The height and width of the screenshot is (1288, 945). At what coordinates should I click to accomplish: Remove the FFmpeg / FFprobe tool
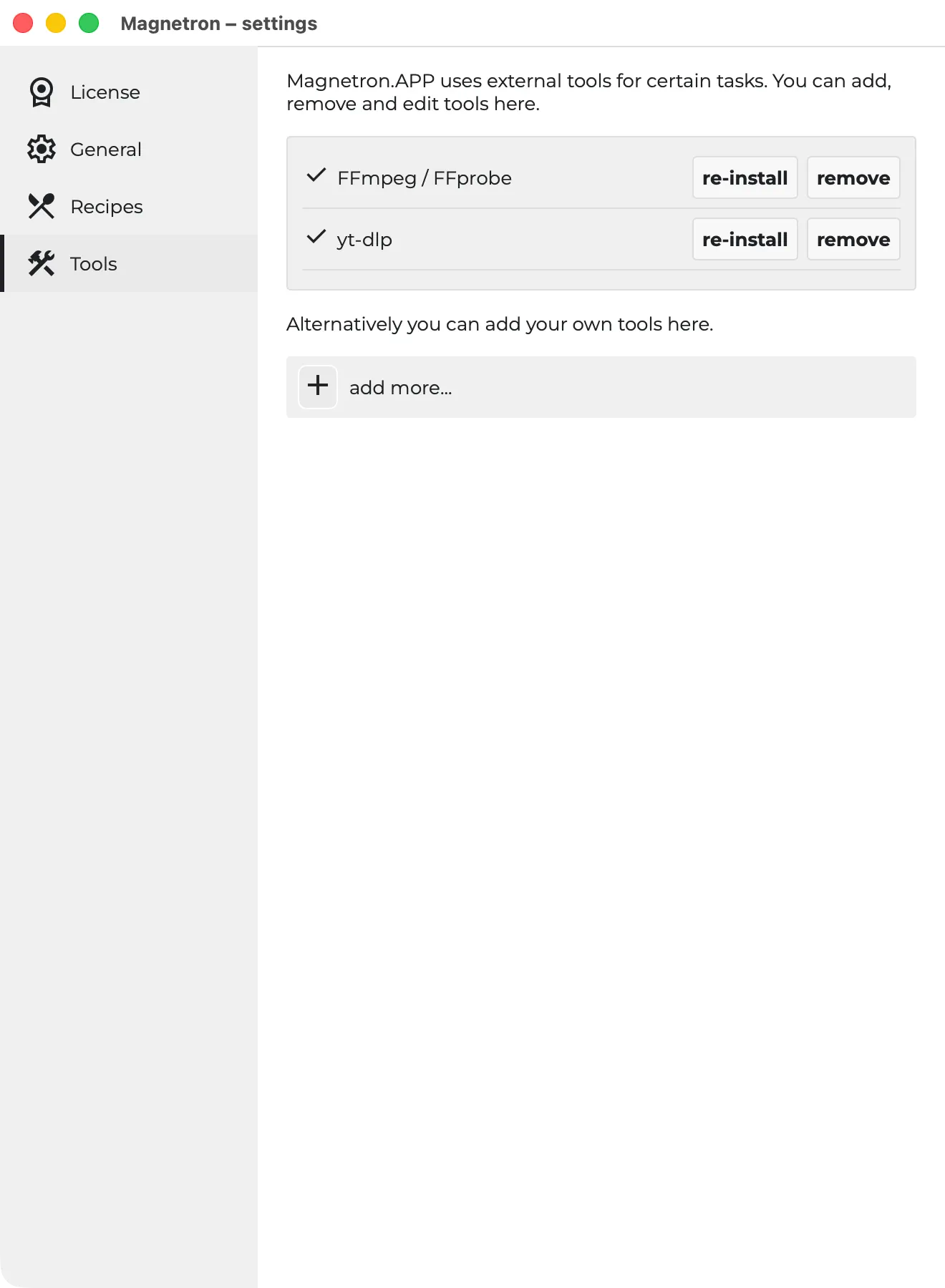pos(853,177)
